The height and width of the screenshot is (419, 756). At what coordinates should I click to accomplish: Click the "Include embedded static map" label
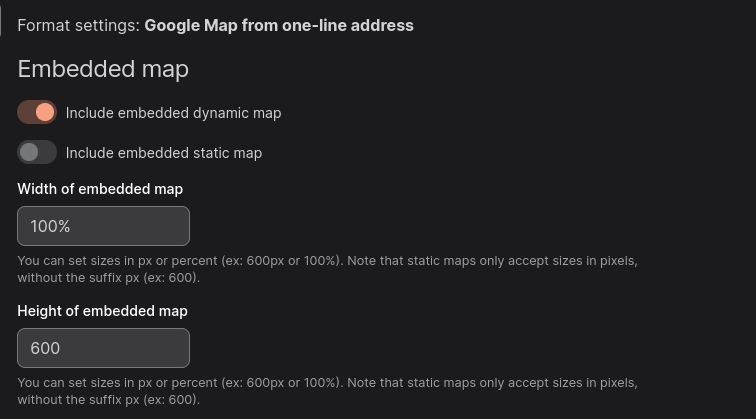pyautogui.click(x=163, y=153)
